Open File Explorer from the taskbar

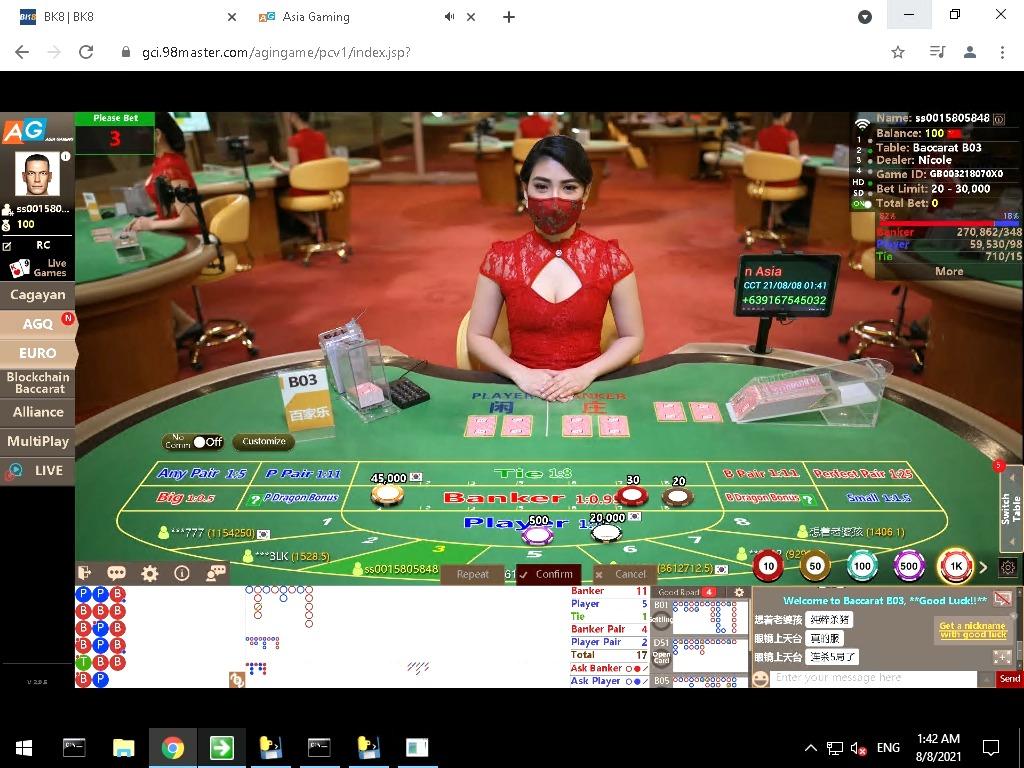123,748
